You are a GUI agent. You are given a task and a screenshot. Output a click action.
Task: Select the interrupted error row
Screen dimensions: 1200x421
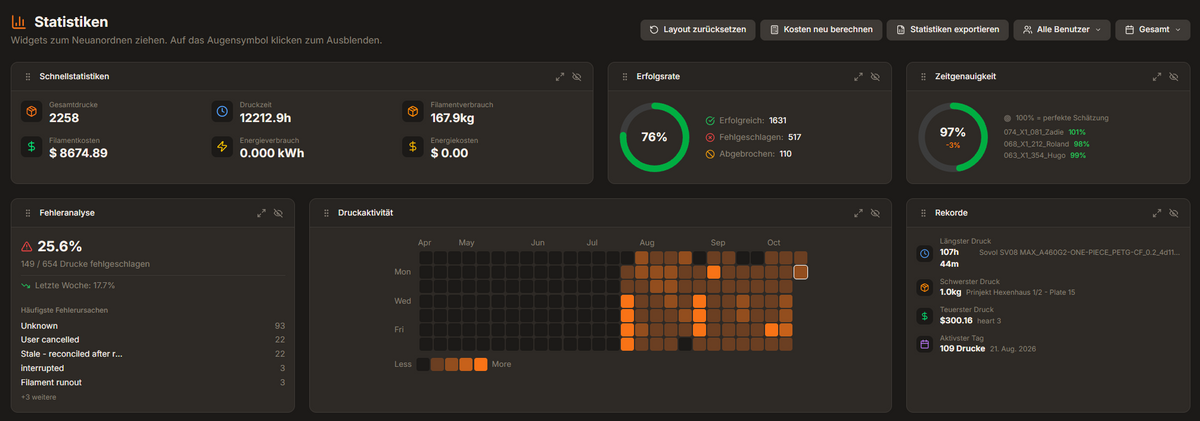click(153, 368)
